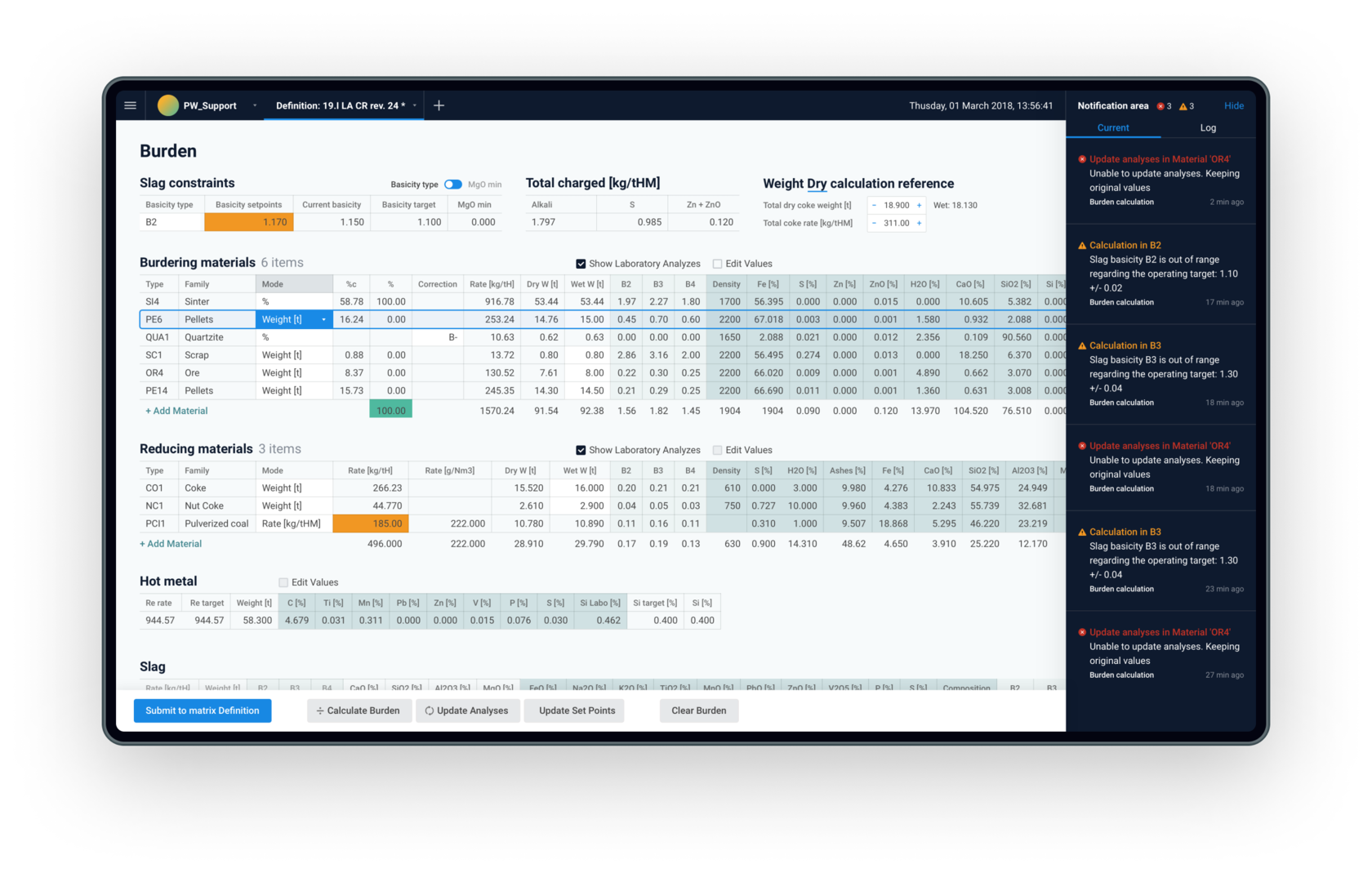Viewport: 1372px width, 873px height.
Task: Click the orange Basicity setpoints cell 1.170
Action: (249, 222)
